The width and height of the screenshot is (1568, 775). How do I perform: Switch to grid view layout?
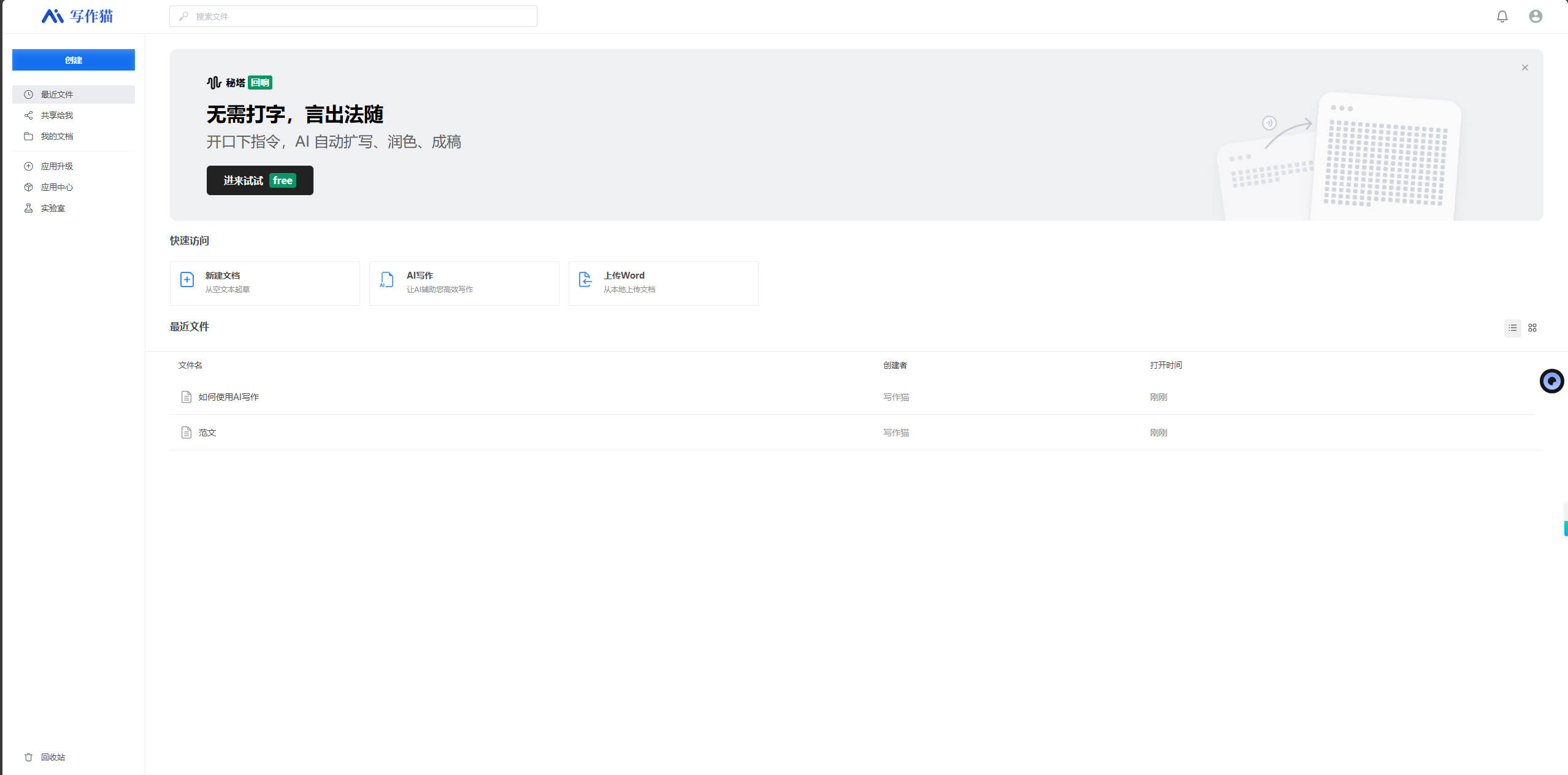(x=1532, y=328)
